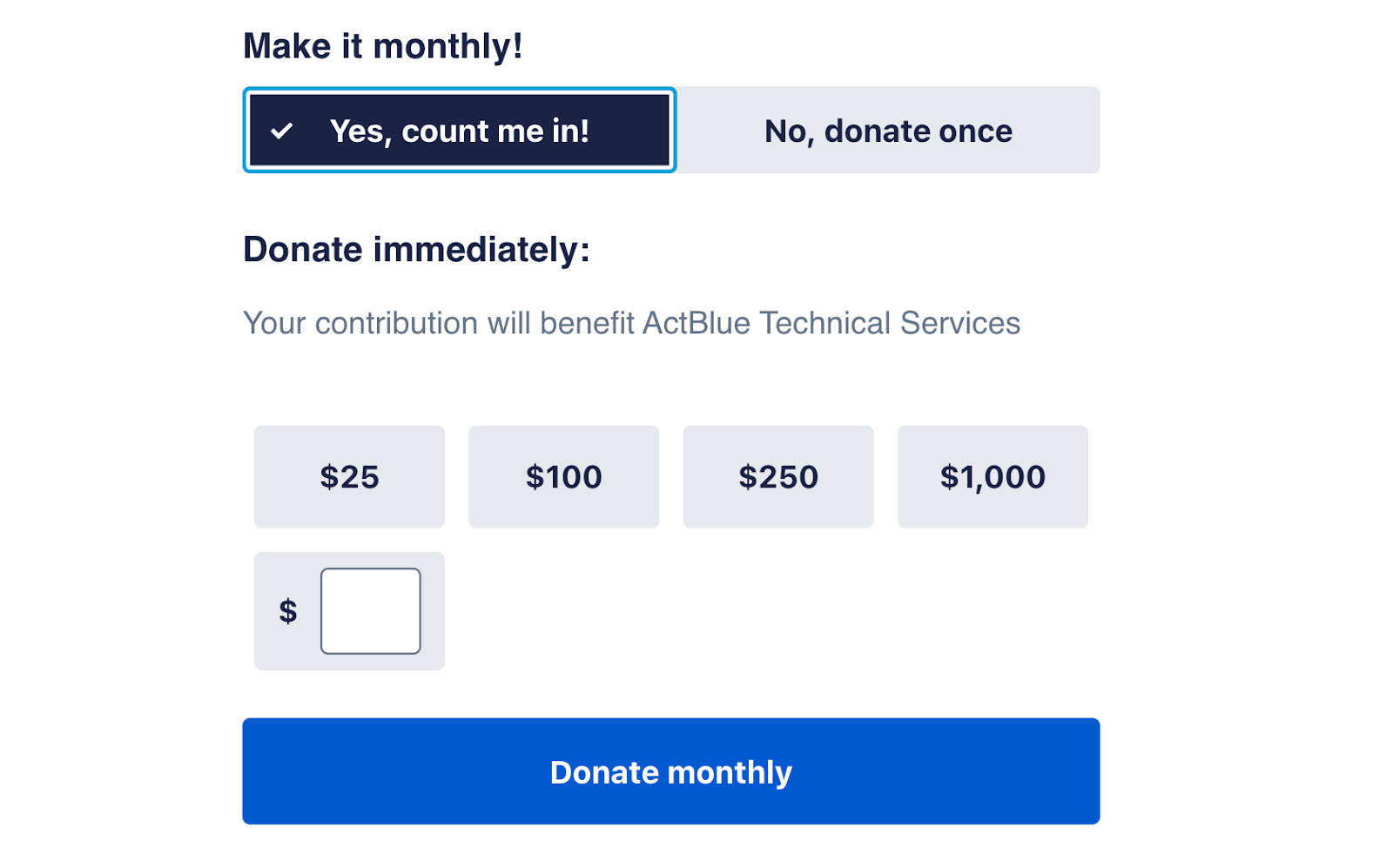
Task: Click the "ActBlue Technical Services" name
Action: pos(831,323)
